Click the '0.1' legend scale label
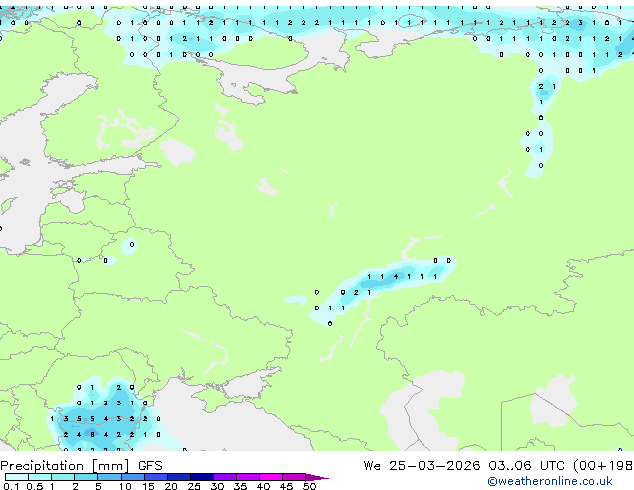Image resolution: width=634 pixels, height=490 pixels. pyautogui.click(x=11, y=486)
